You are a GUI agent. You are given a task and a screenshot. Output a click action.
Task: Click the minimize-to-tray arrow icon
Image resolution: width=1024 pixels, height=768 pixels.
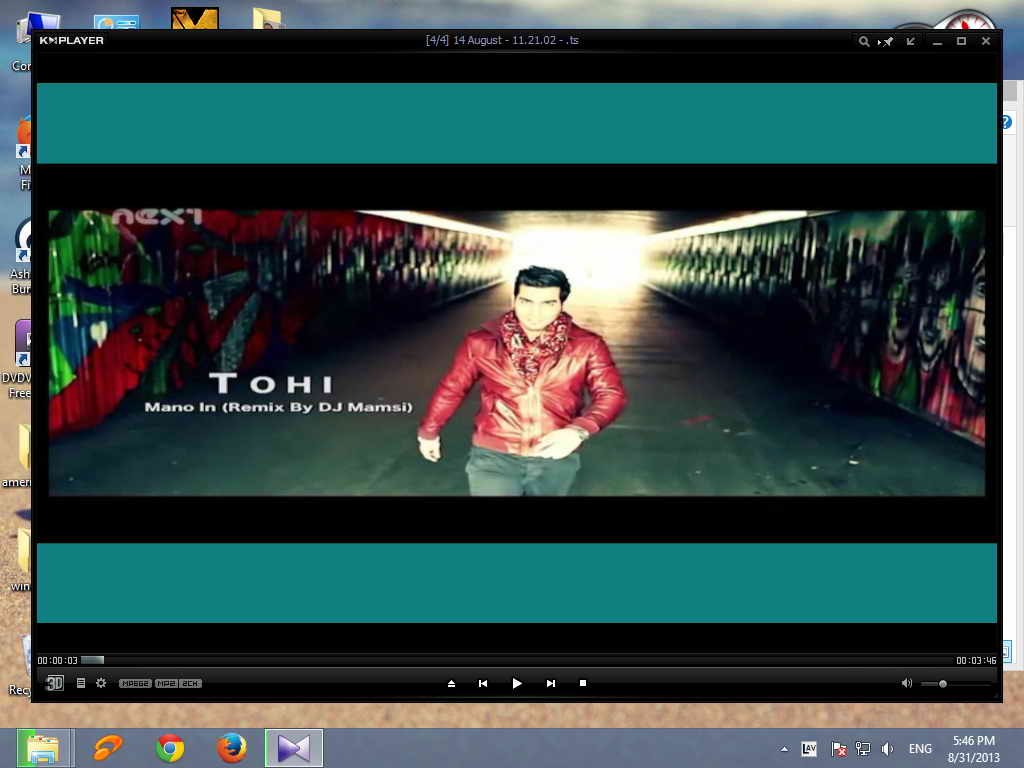tap(911, 41)
